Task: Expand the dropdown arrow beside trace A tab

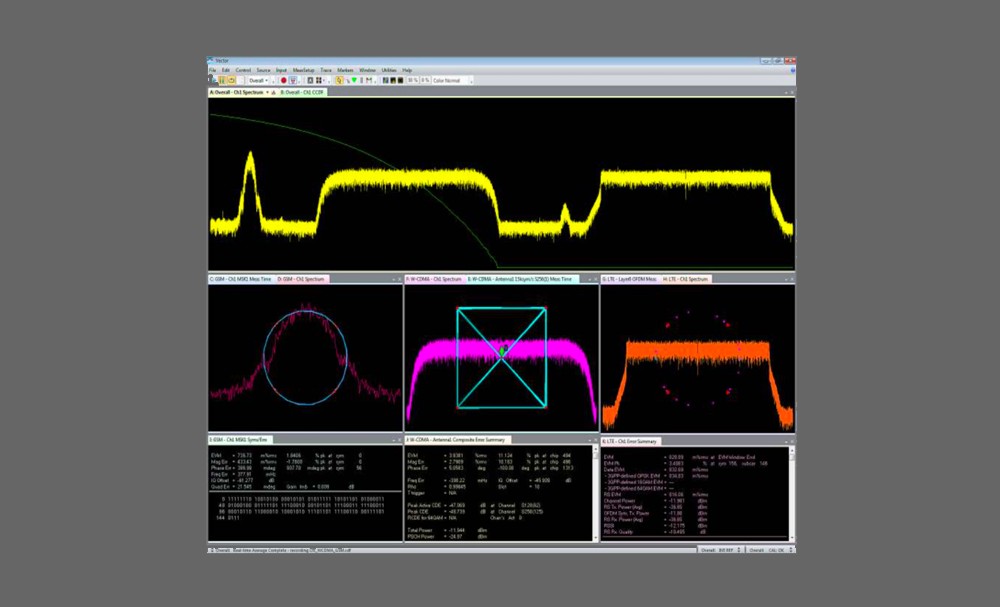Action: coord(267,92)
